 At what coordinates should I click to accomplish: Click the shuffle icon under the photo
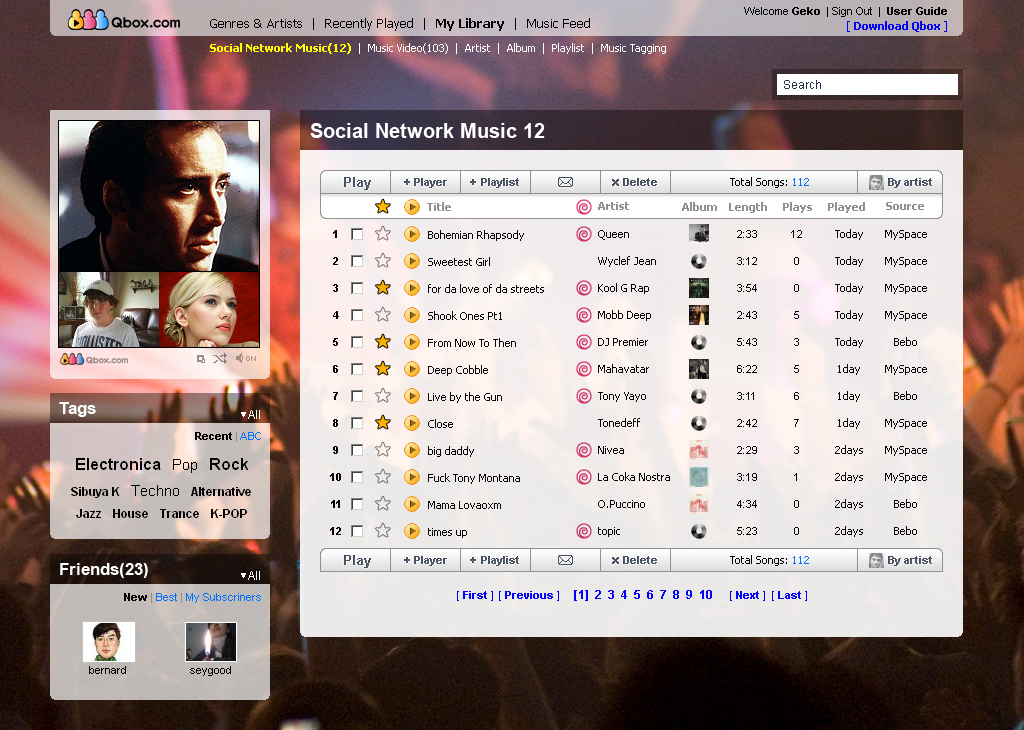(219, 358)
